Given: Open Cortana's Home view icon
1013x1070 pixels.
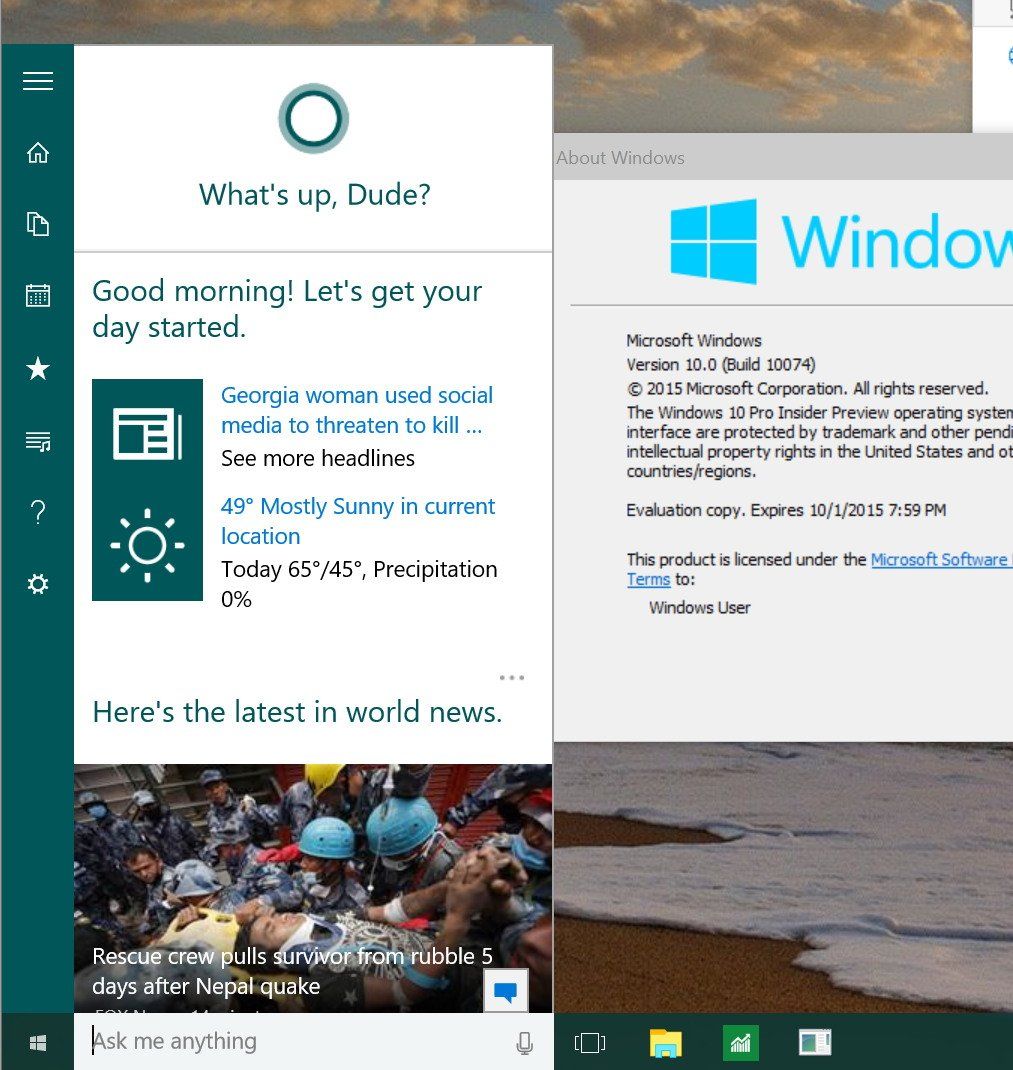Looking at the screenshot, I should point(38,152).
